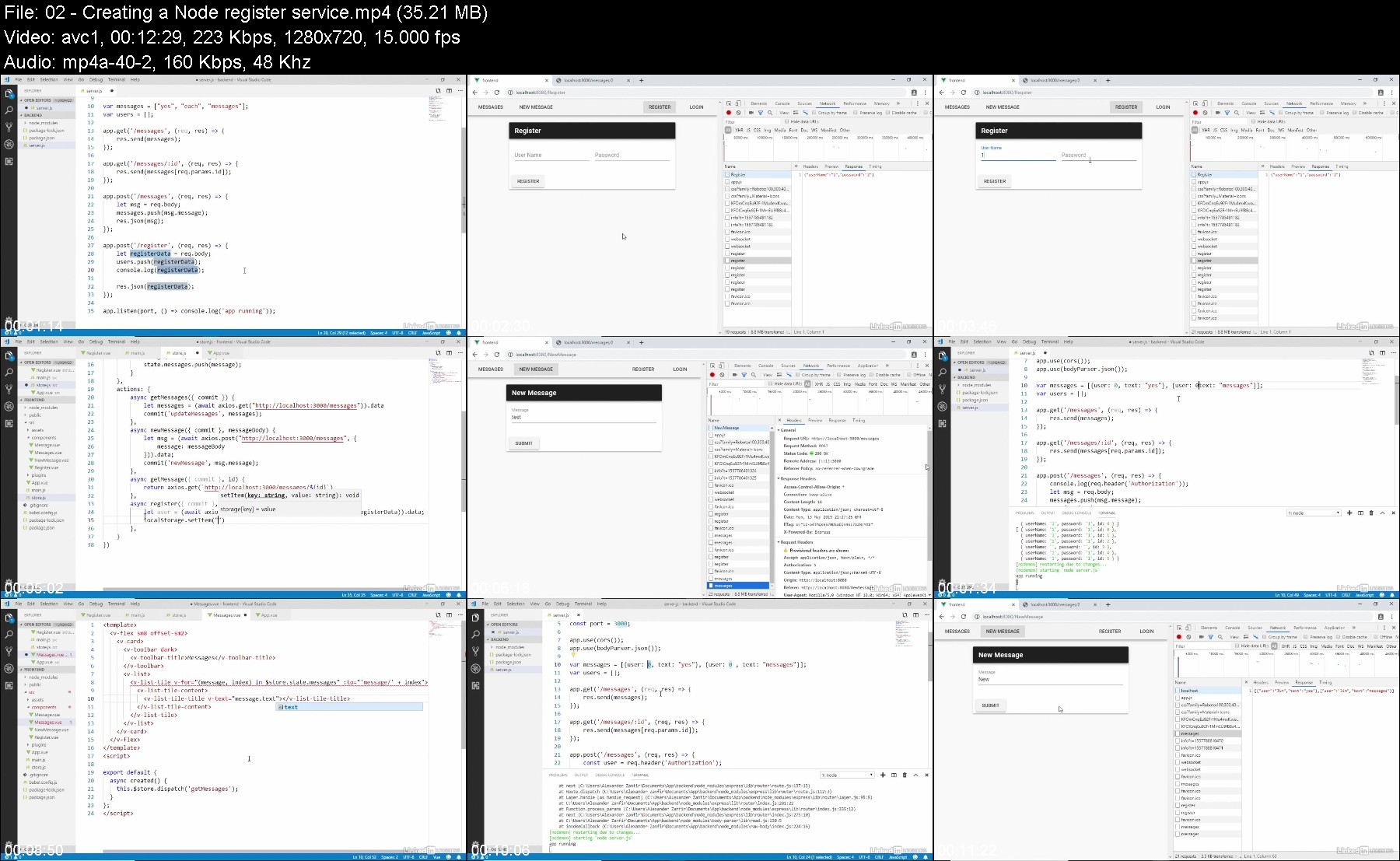Click LOGIN nav button in 00:02:30 frame
The width and height of the screenshot is (1400, 861).
click(x=696, y=107)
